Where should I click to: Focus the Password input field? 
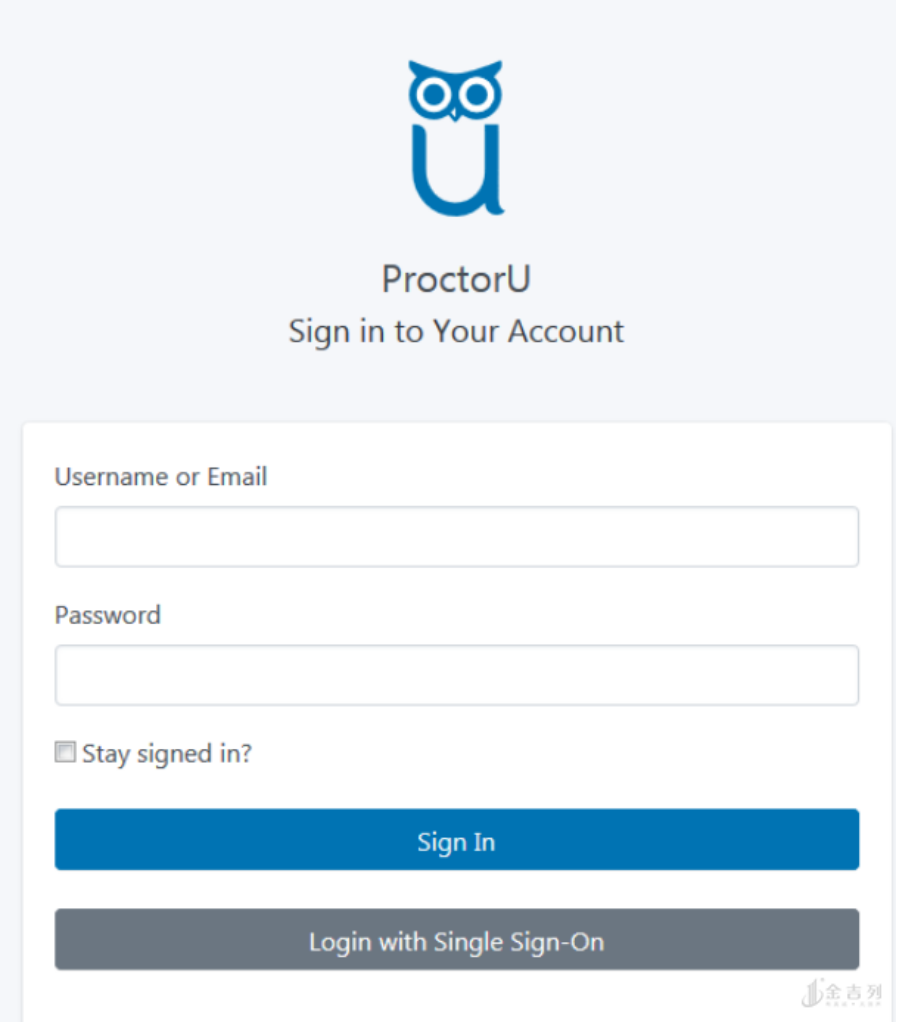pyautogui.click(x=456, y=675)
